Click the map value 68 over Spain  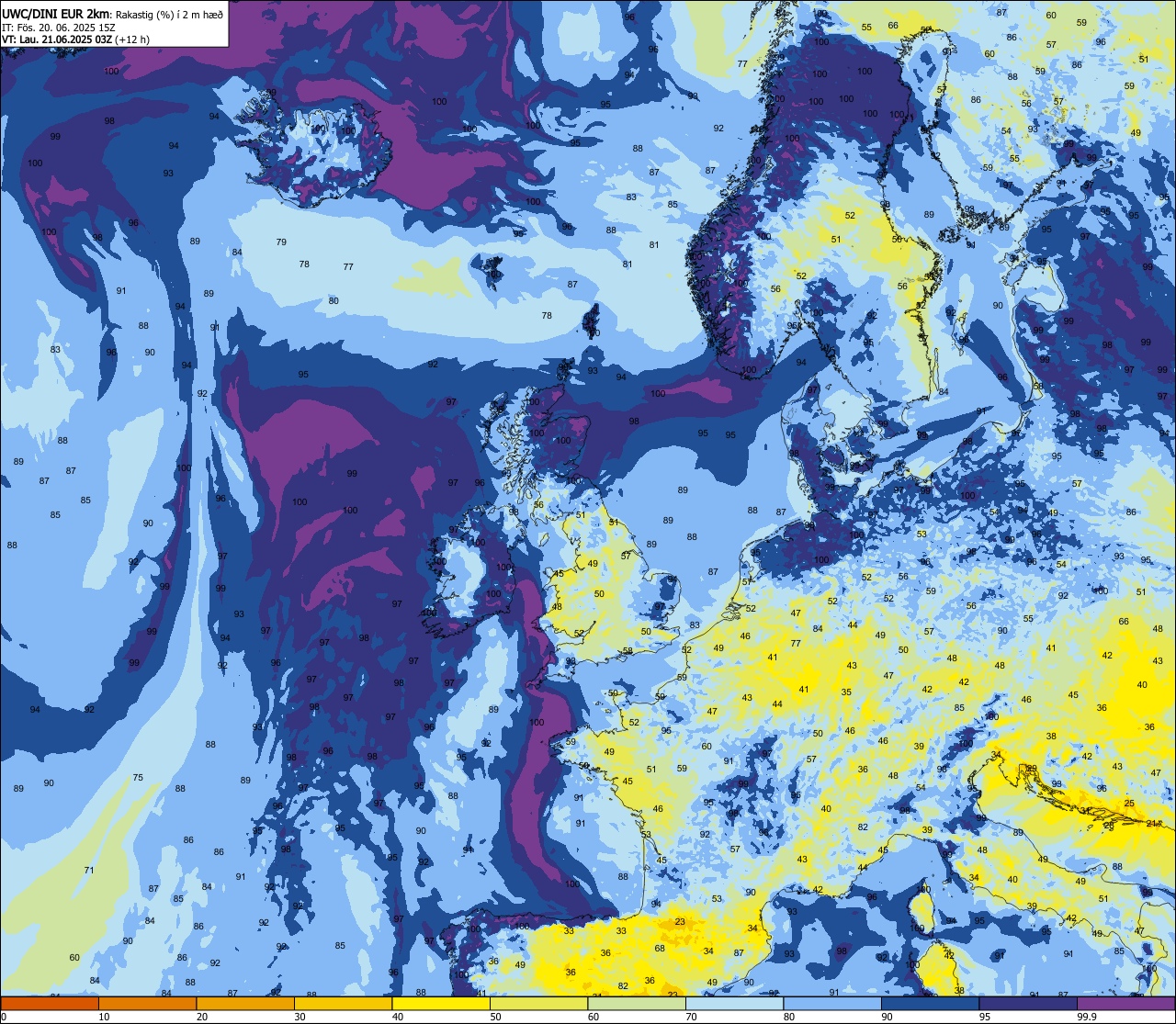point(660,948)
